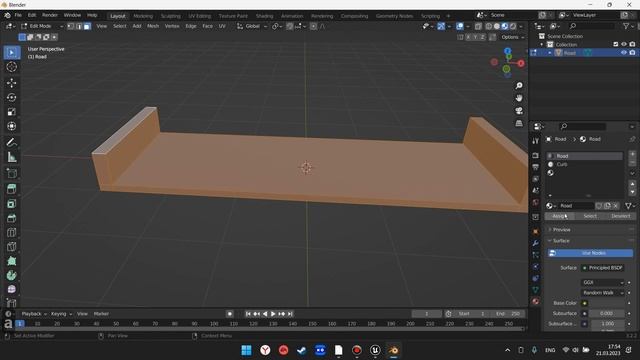Activate the Transform tool
The image size is (640, 360).
[x=11, y=126]
